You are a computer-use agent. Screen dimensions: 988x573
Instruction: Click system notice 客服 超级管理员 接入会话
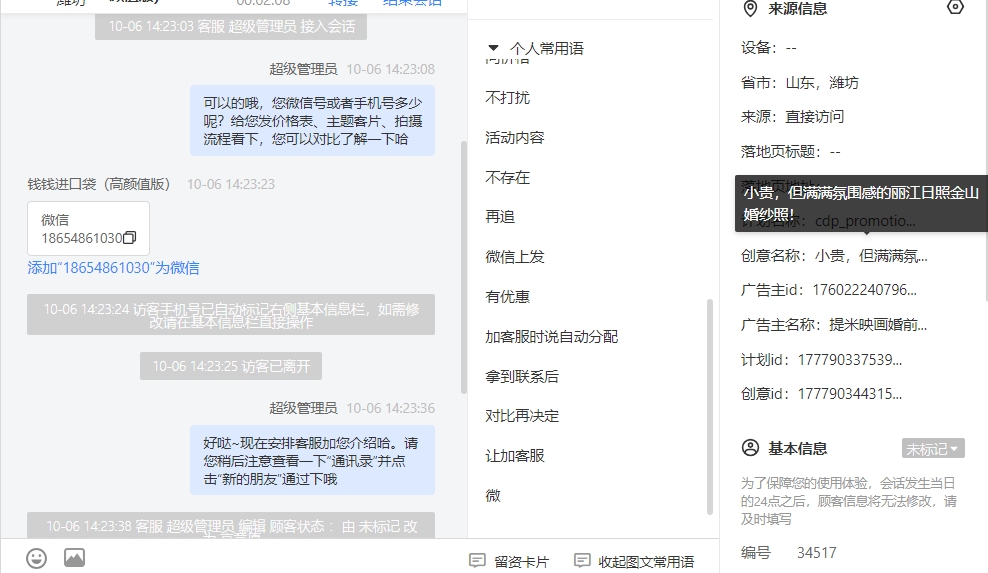pos(231,26)
